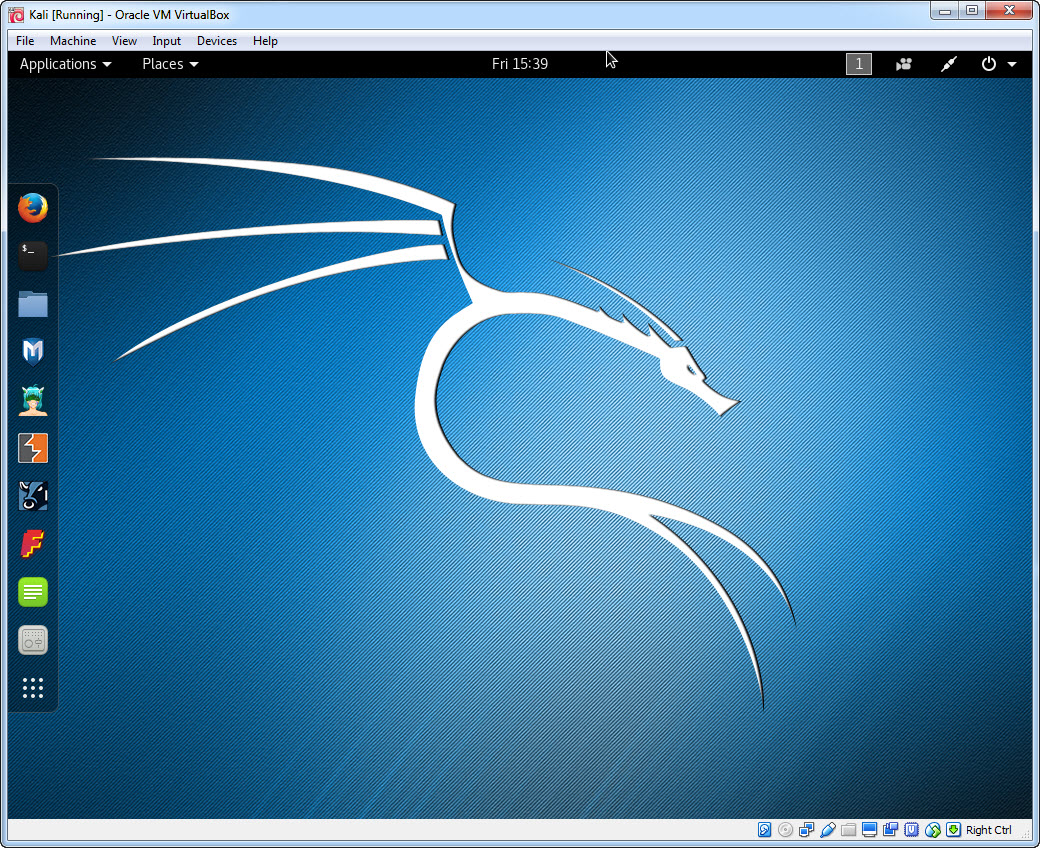Open the Files folder icon in dock
Viewport: 1040px width, 848px height.
pyautogui.click(x=32, y=304)
